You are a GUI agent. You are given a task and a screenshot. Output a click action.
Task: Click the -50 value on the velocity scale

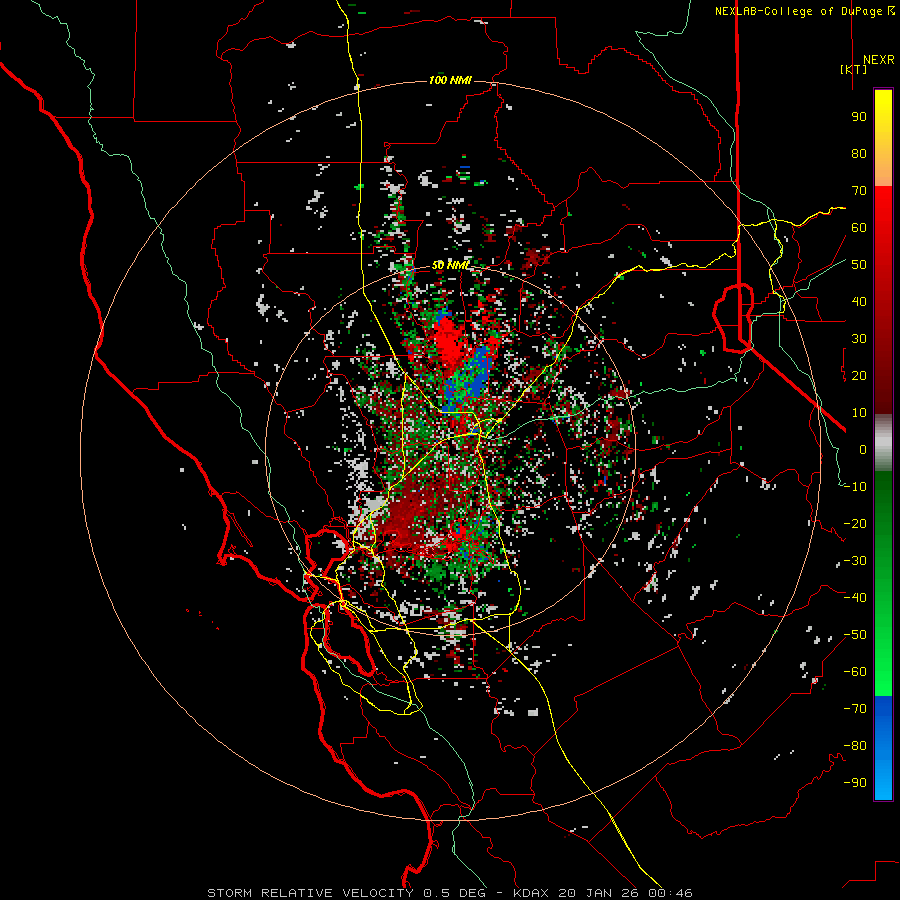[x=855, y=635]
